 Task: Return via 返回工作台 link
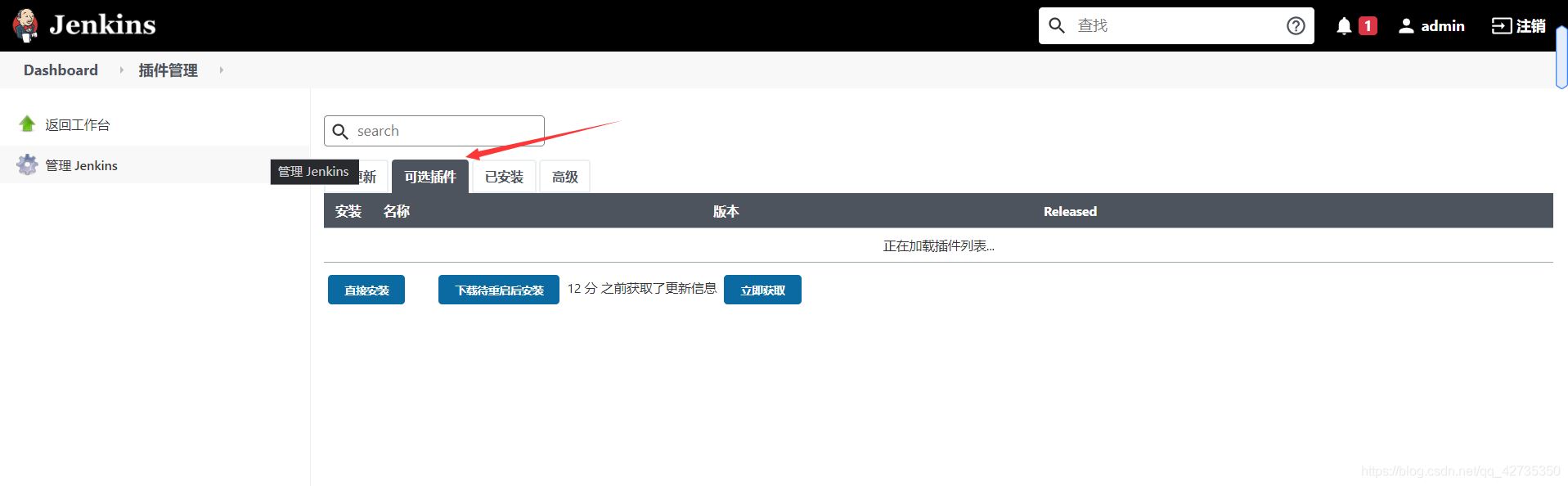[x=78, y=124]
